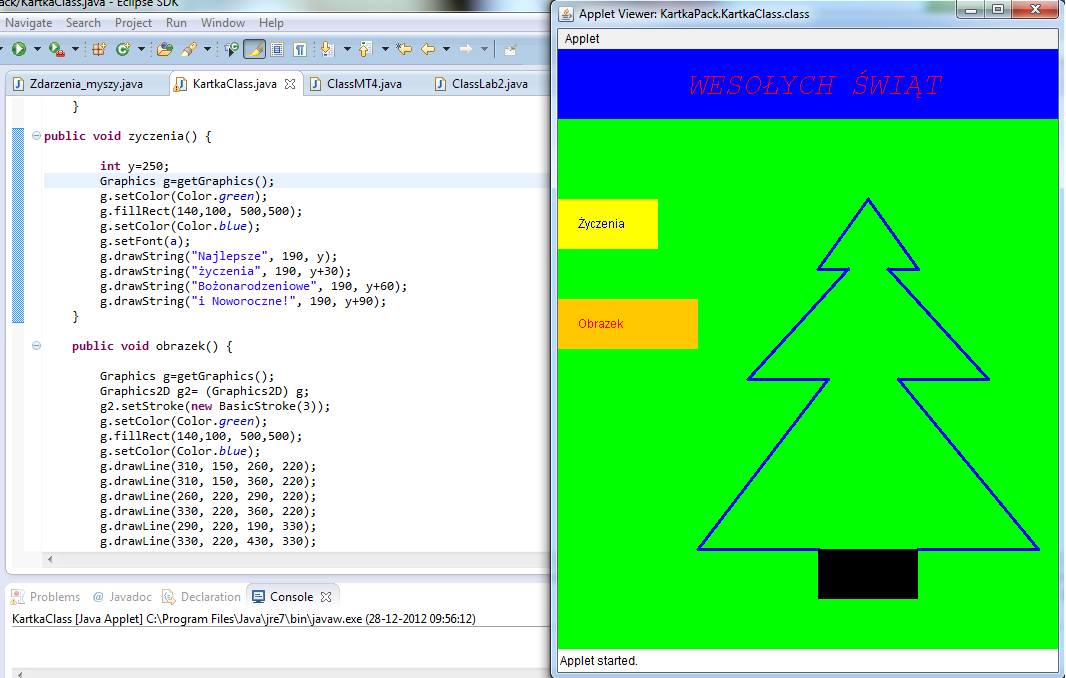This screenshot has height=678, width=1066.
Task: Go to Last Edit Location arrow
Action: click(404, 48)
